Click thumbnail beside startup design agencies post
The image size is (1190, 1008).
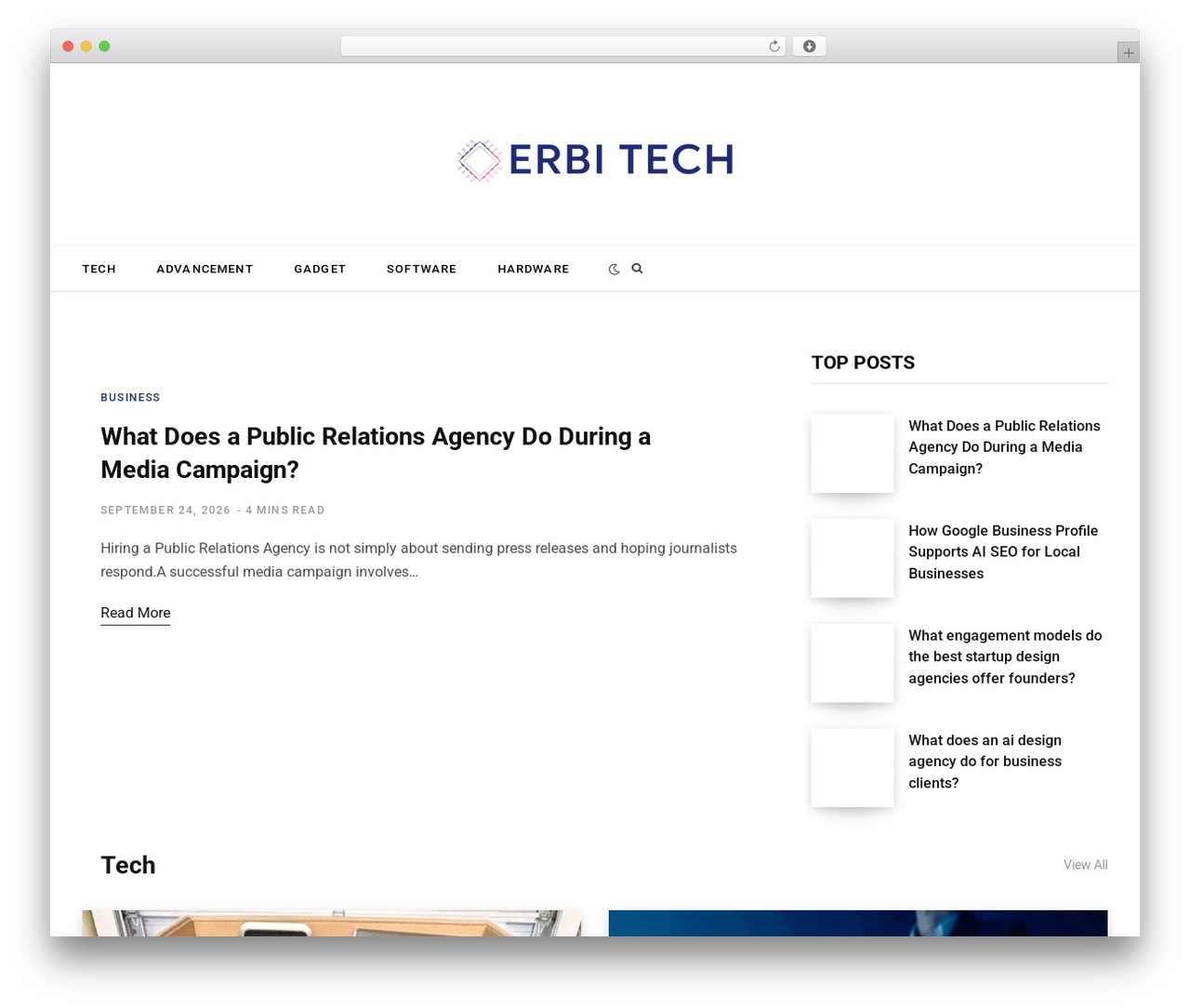click(x=853, y=663)
